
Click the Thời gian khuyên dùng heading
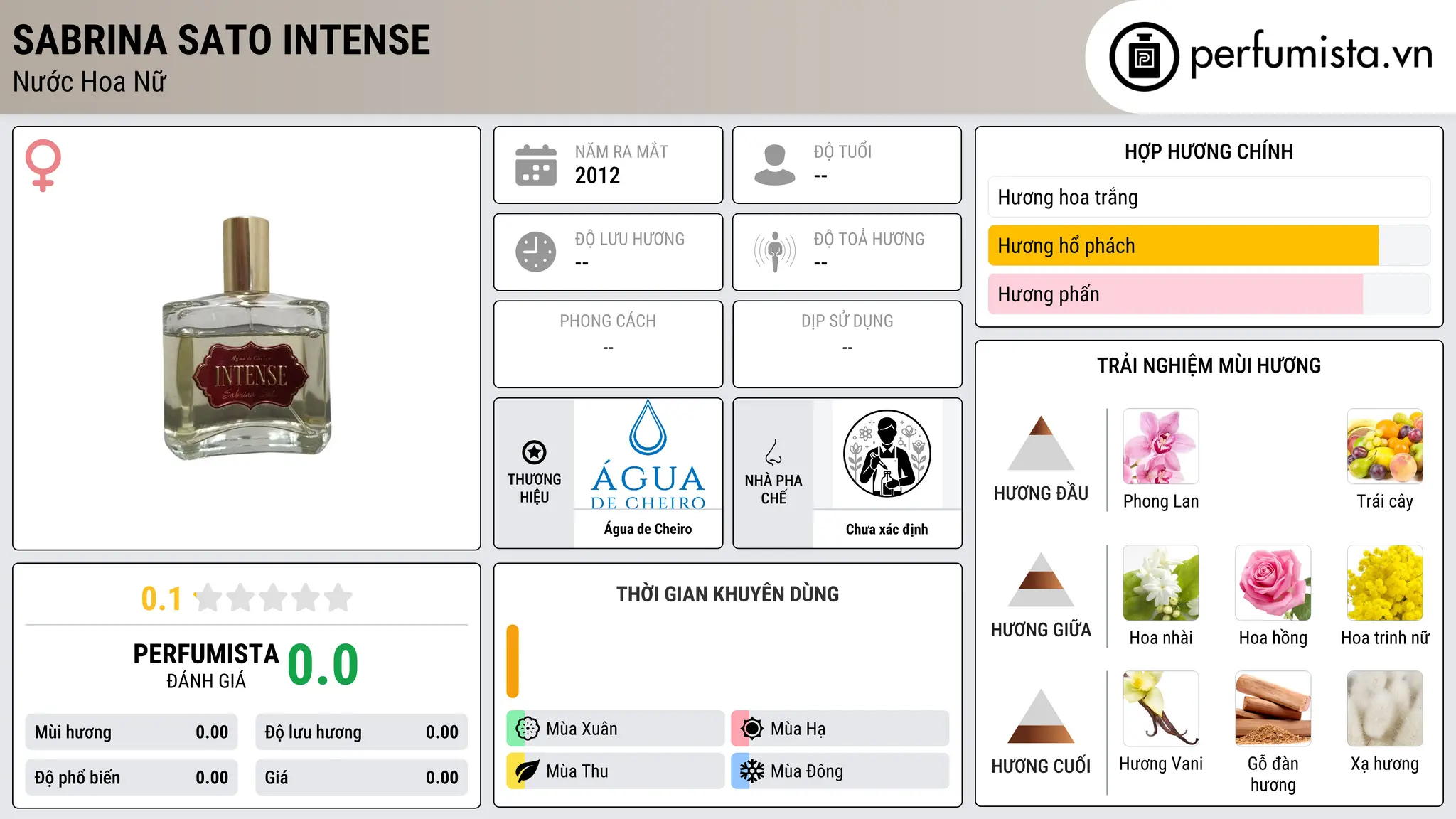point(727,594)
